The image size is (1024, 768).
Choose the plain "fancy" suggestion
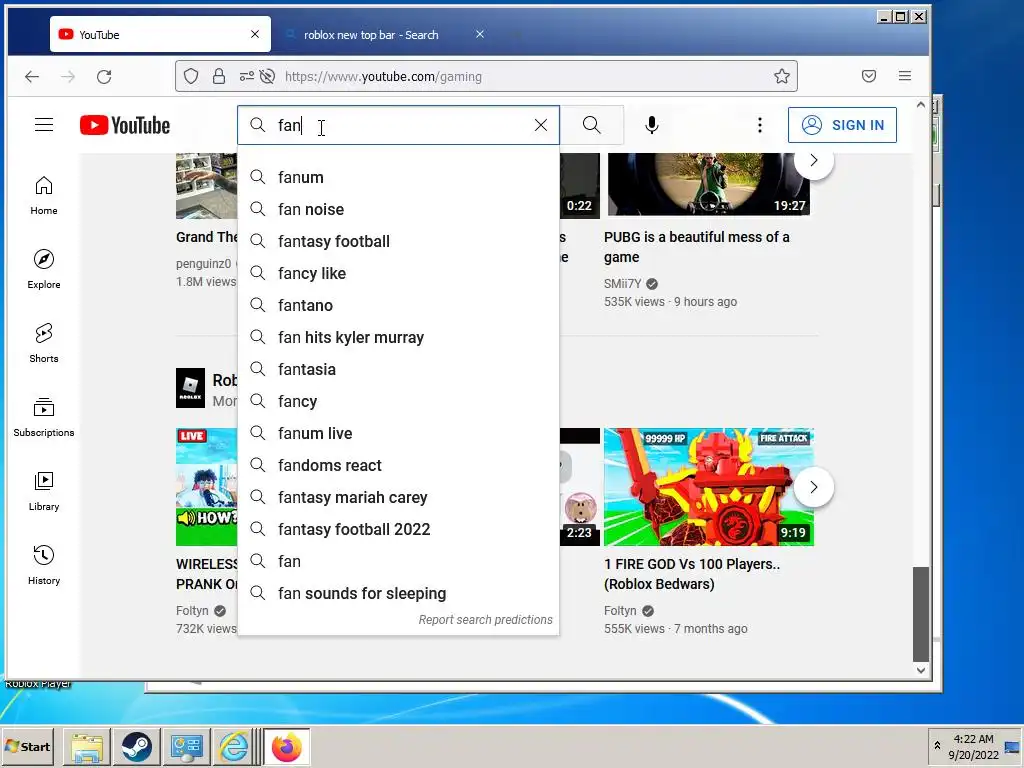click(398, 402)
